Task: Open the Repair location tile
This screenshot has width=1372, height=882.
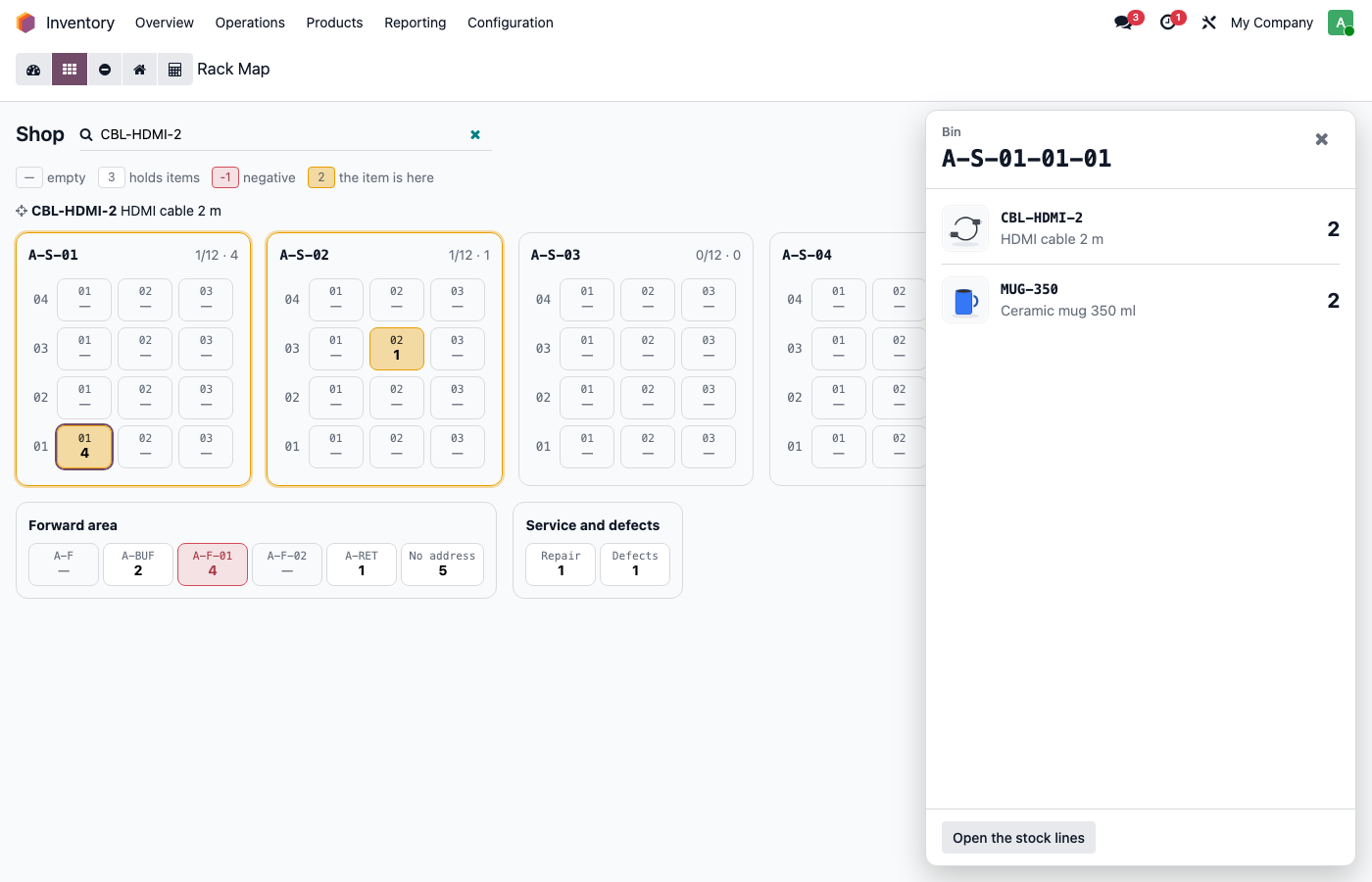Action: (x=561, y=563)
